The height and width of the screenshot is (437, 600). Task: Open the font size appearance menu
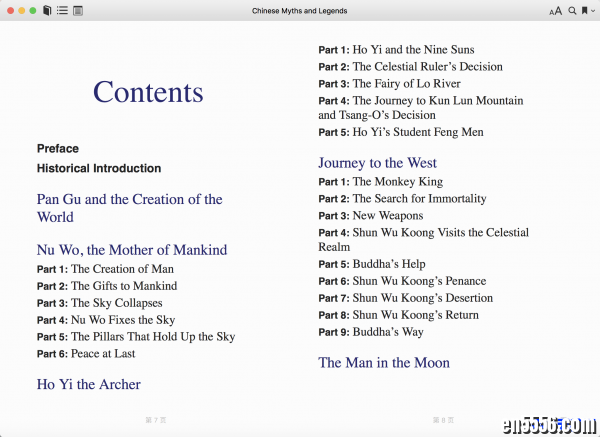coord(555,11)
